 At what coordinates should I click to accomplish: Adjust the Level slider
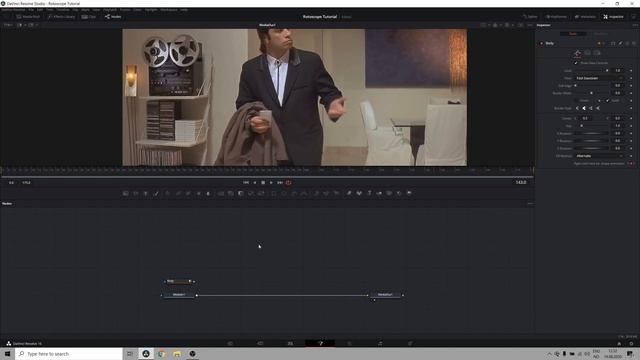coord(591,71)
